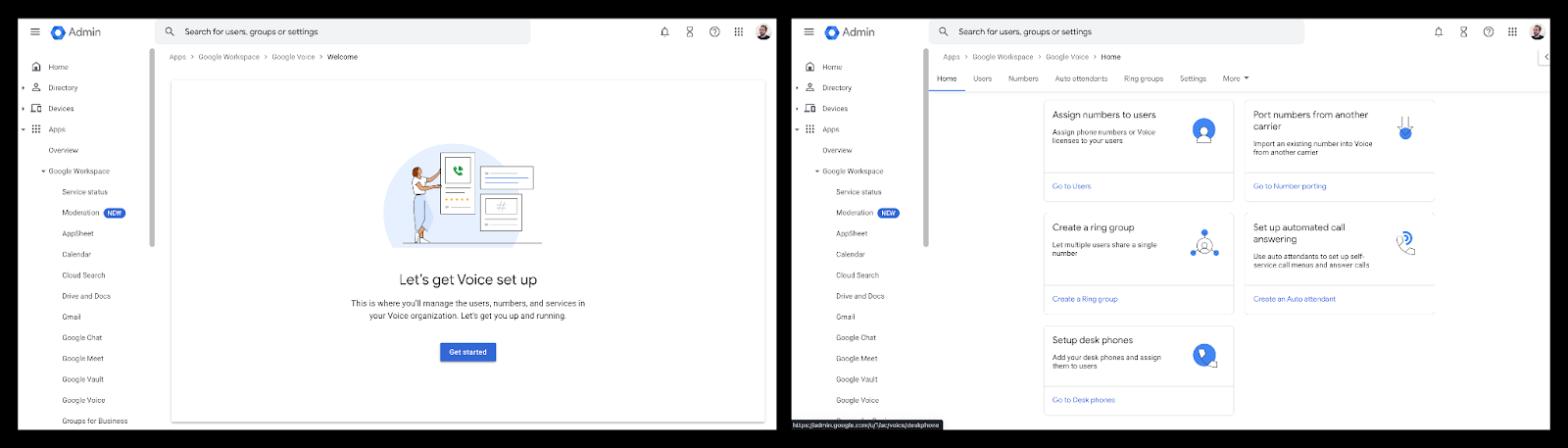Open Overview in left window sidebar
Image resolution: width=1568 pixels, height=448 pixels.
point(63,151)
